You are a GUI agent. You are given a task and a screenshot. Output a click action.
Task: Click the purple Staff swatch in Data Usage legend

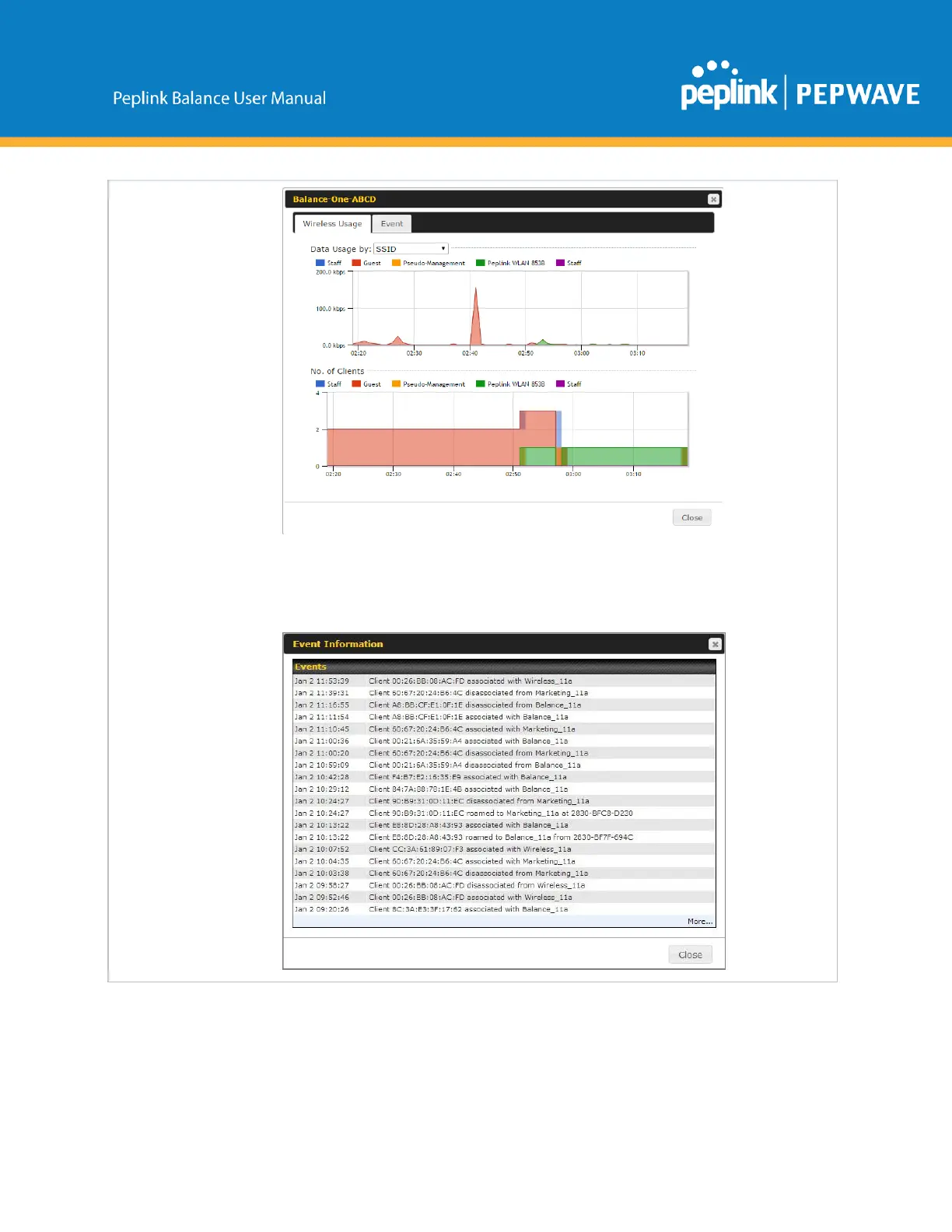560,263
